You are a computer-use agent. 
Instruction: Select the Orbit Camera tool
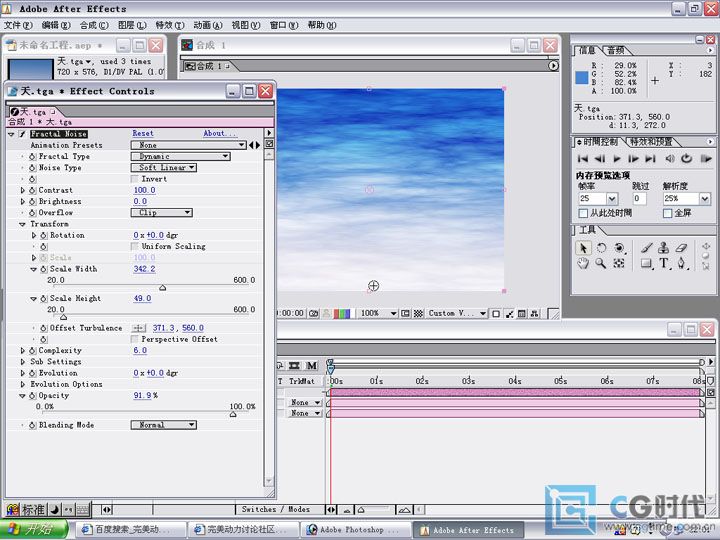pos(619,248)
